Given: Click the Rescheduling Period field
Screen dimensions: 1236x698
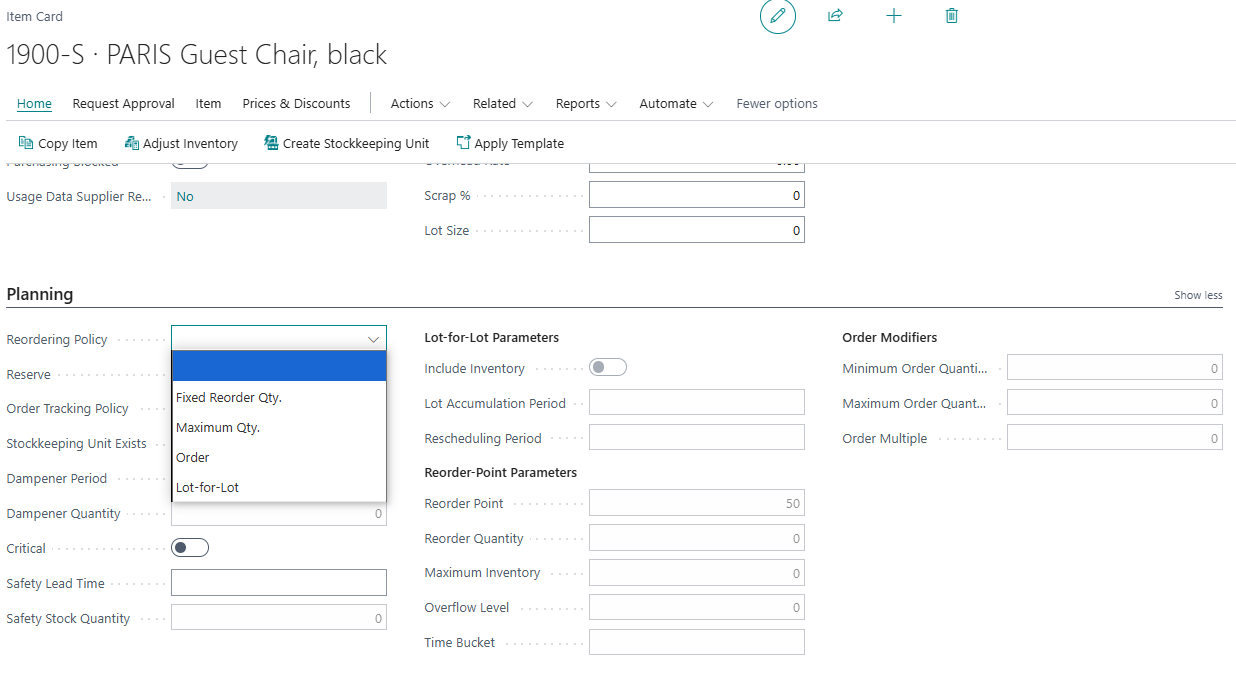Looking at the screenshot, I should tap(696, 438).
